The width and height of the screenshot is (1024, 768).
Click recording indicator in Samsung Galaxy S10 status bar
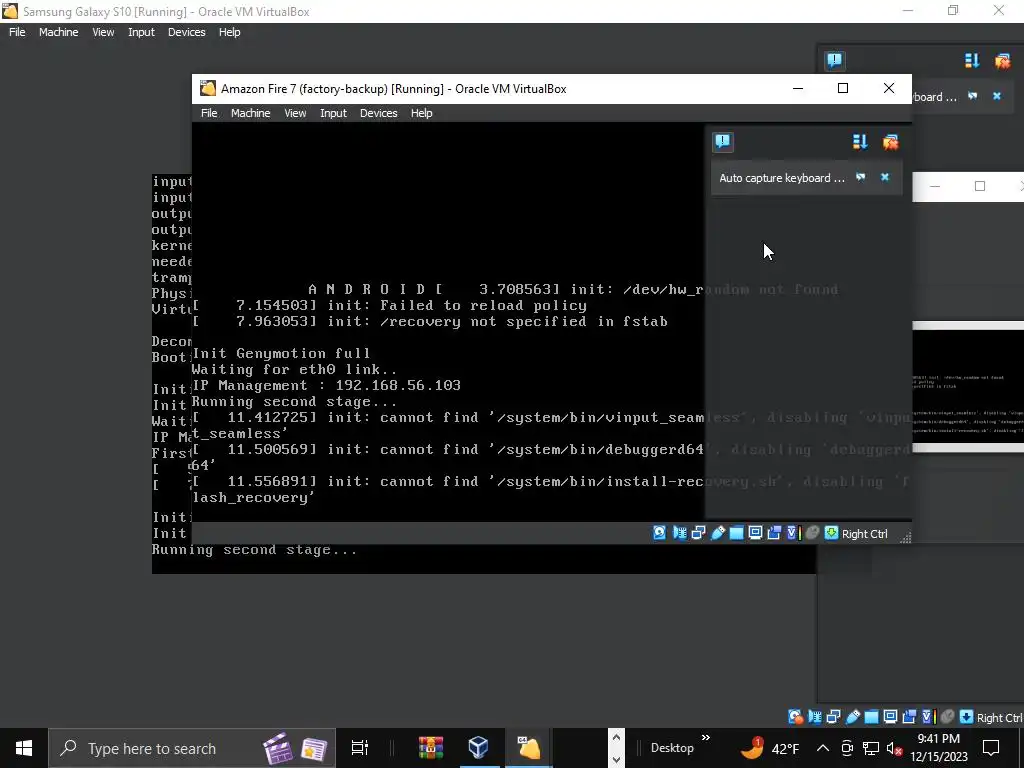909,717
